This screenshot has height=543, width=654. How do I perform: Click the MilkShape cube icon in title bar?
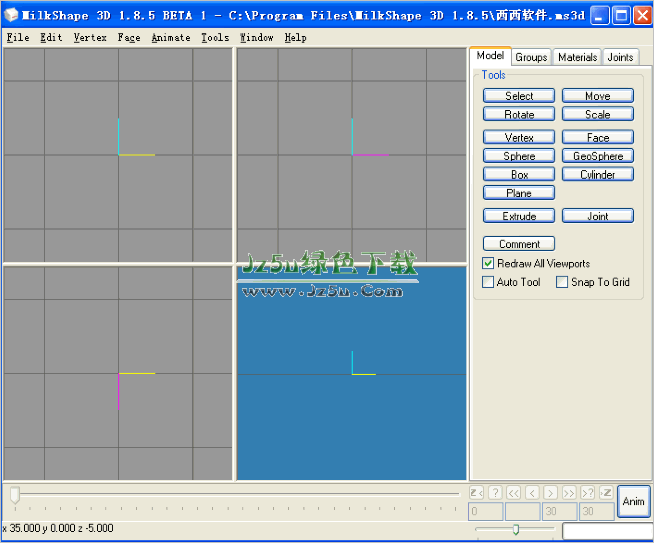point(12,15)
